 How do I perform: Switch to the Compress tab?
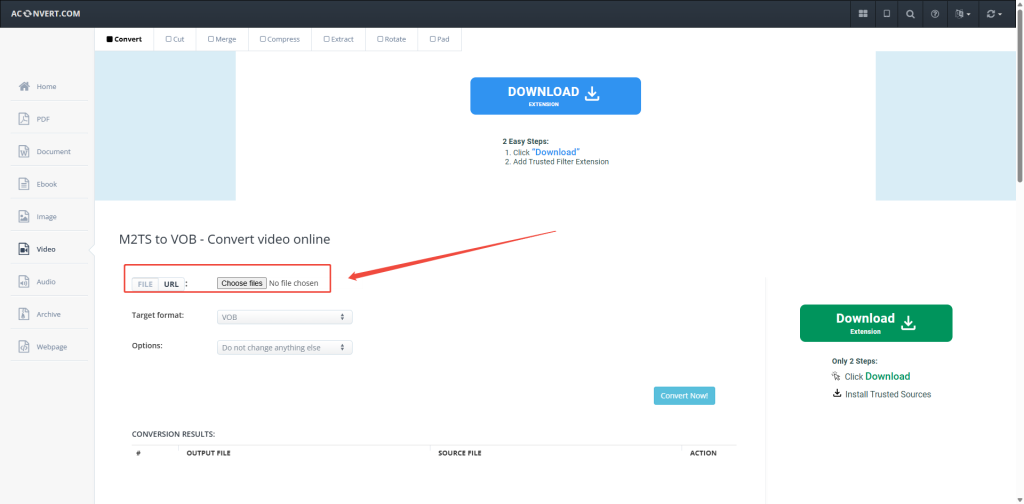coord(280,39)
